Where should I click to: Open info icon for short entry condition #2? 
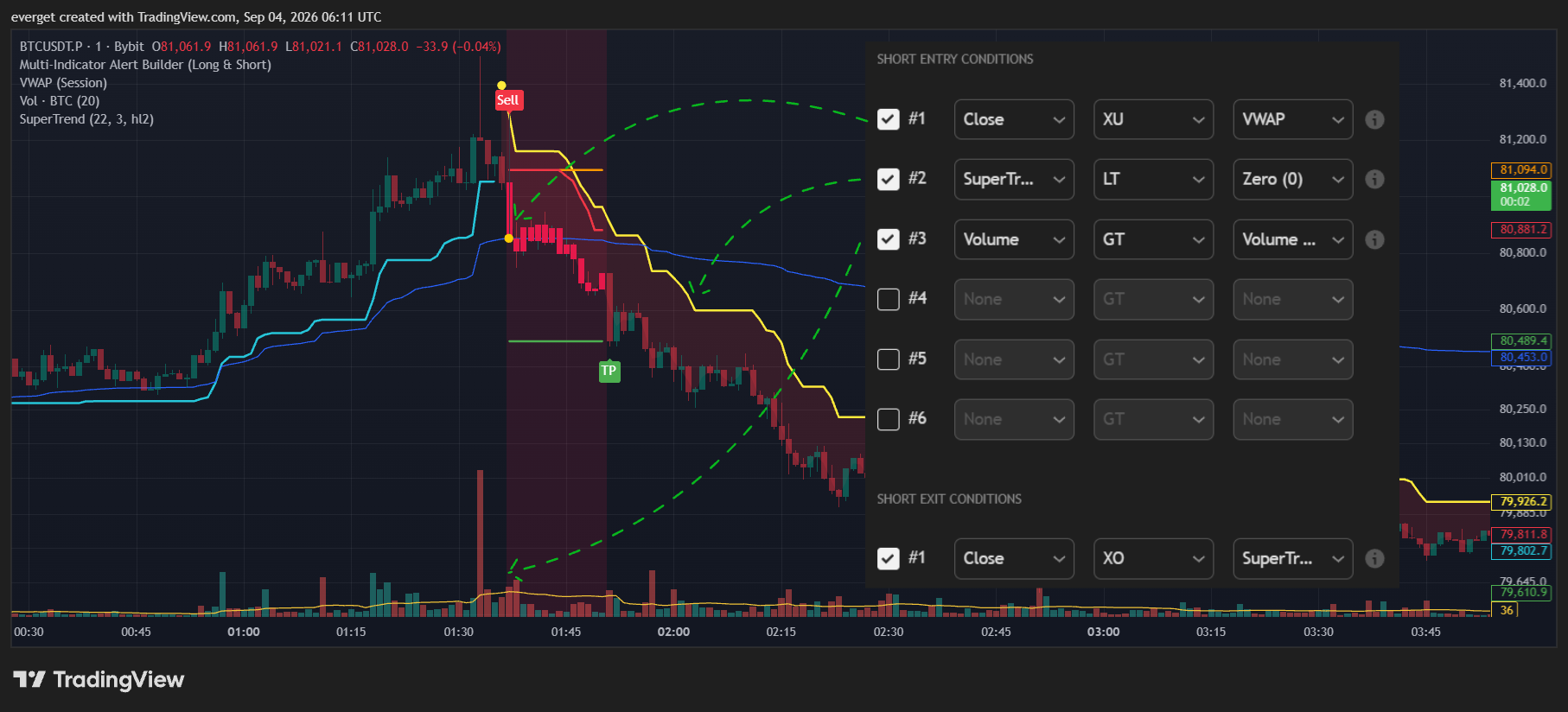tap(1374, 180)
